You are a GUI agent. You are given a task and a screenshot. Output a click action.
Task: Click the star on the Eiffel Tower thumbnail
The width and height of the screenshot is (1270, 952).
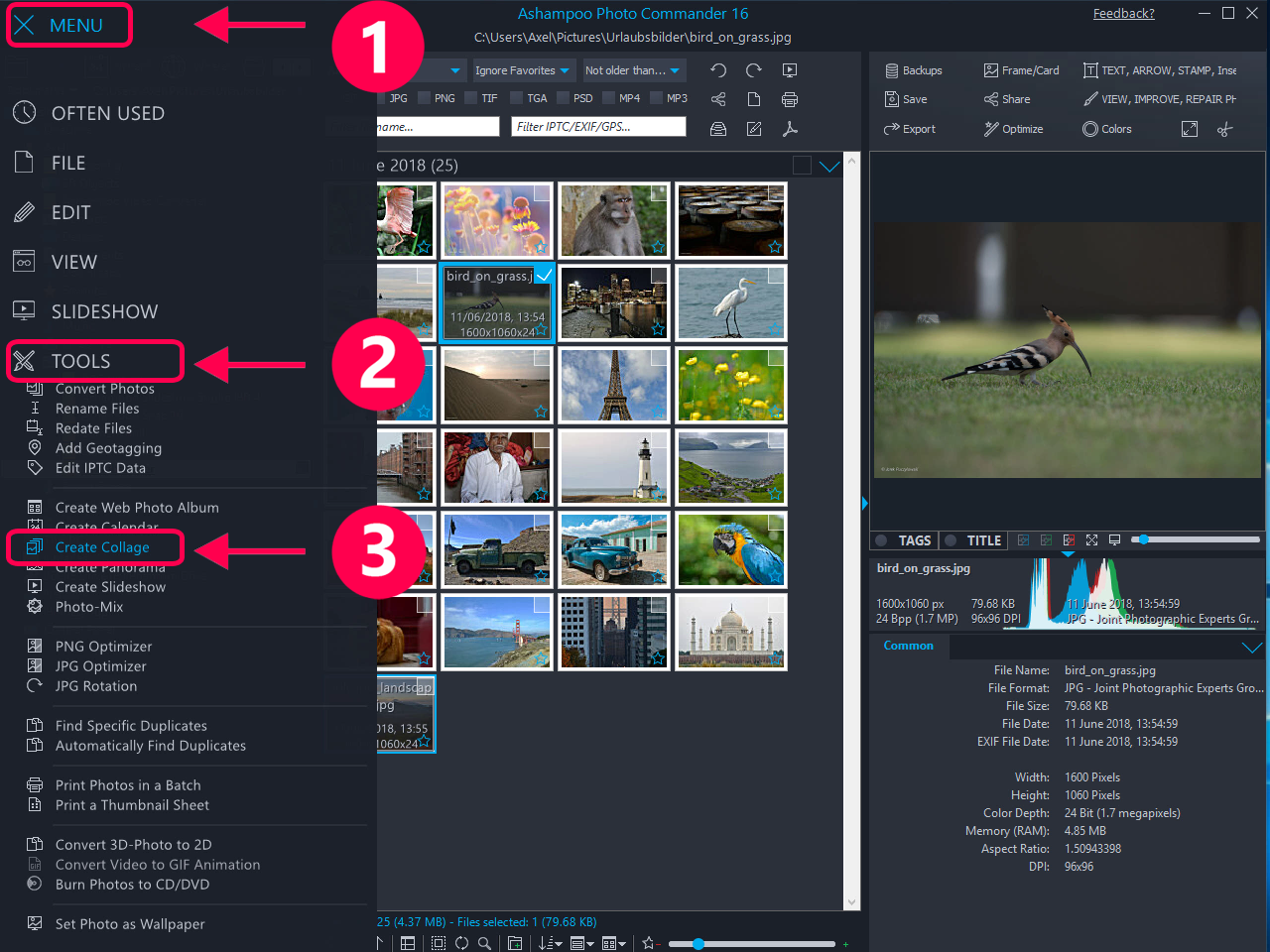tap(657, 412)
